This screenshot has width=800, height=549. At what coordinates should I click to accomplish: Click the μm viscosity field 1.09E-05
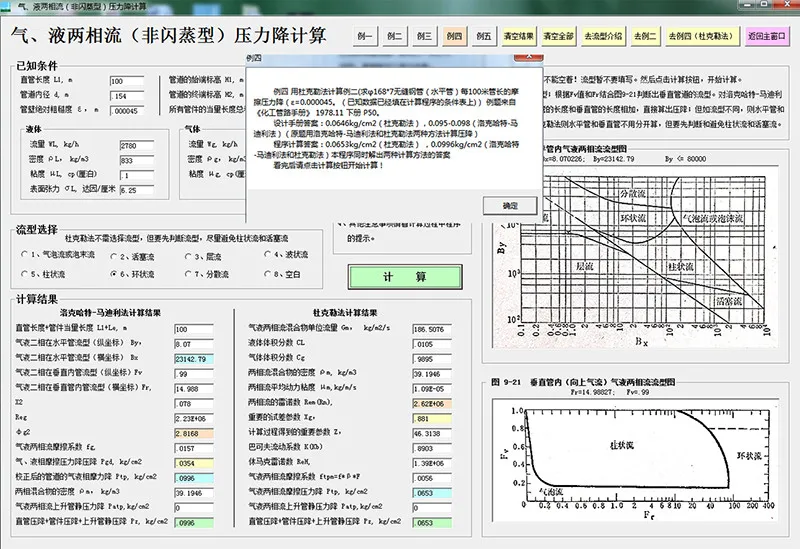click(x=432, y=389)
